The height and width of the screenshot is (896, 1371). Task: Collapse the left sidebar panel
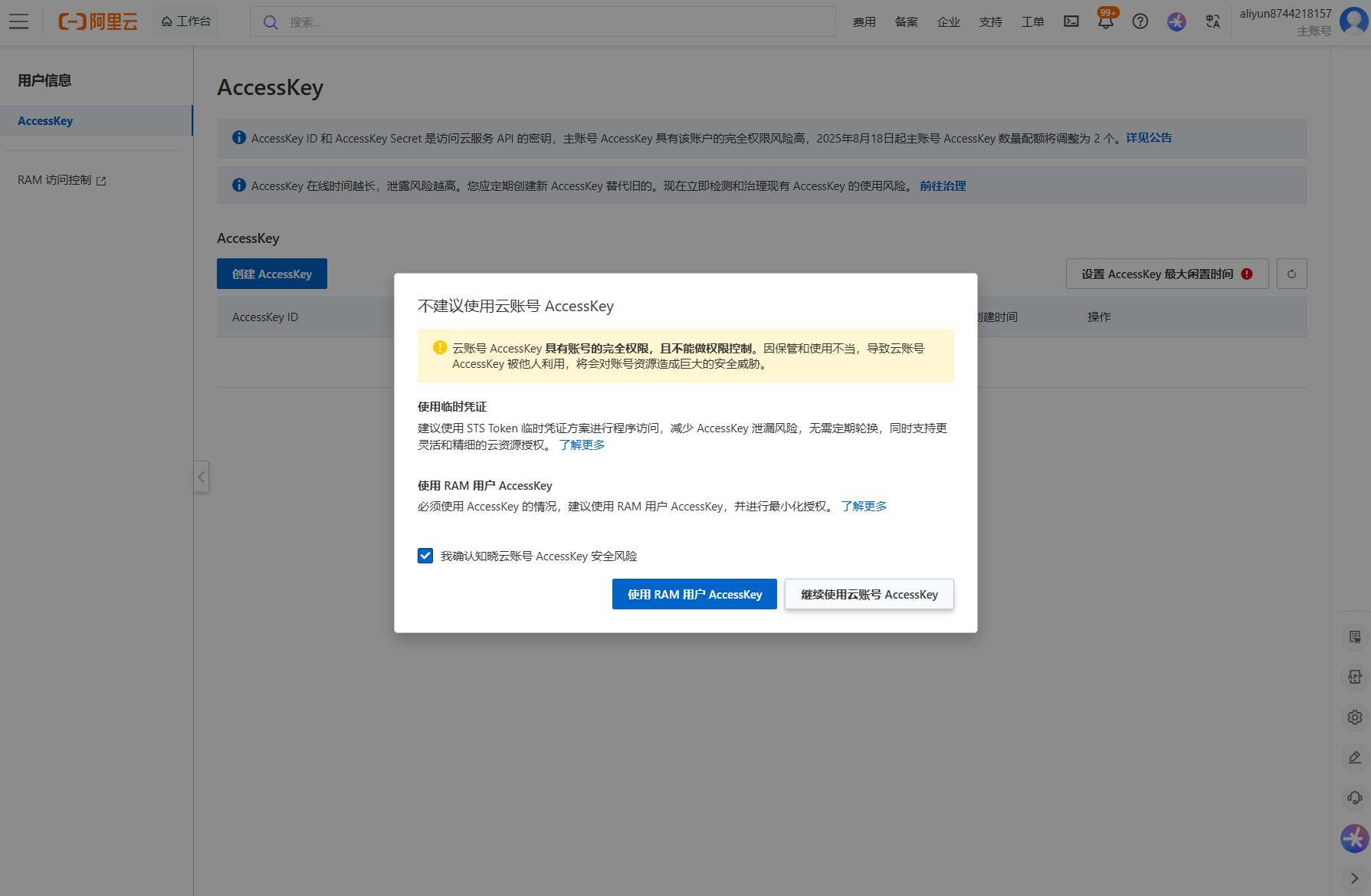coord(201,477)
